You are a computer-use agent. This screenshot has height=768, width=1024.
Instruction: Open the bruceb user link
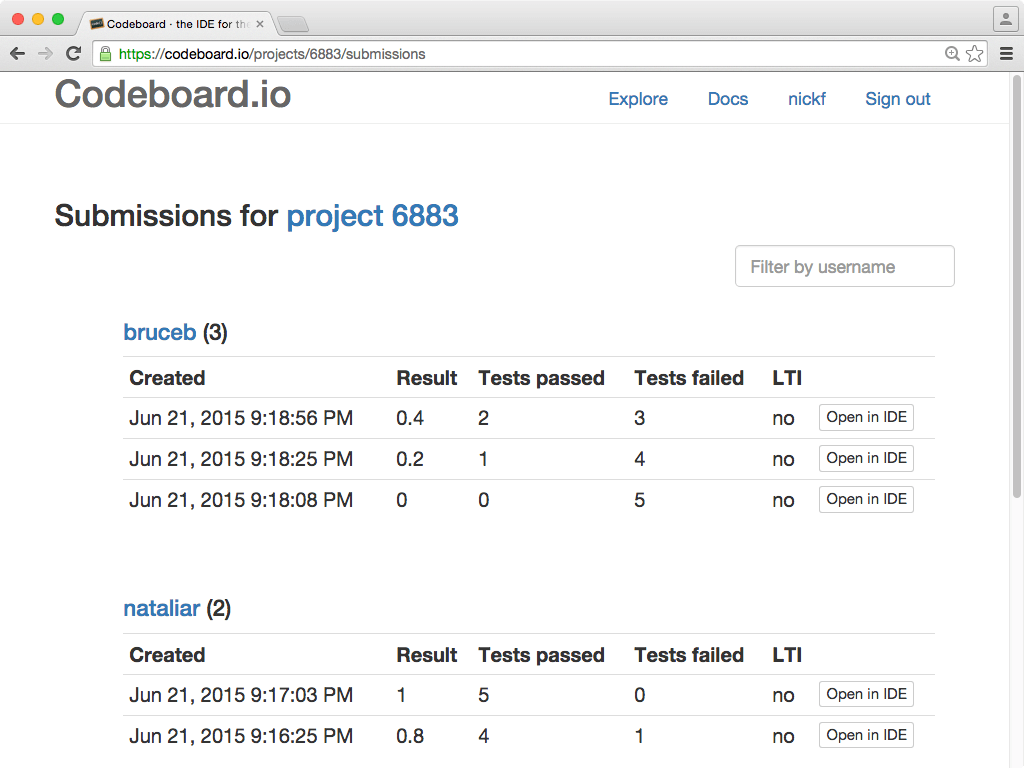click(x=160, y=332)
